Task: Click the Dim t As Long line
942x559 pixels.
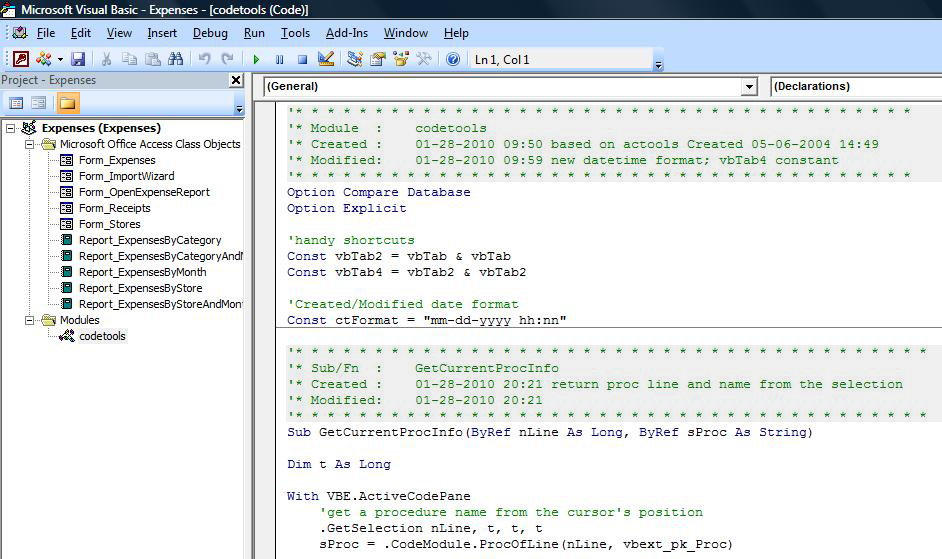Action: click(339, 464)
